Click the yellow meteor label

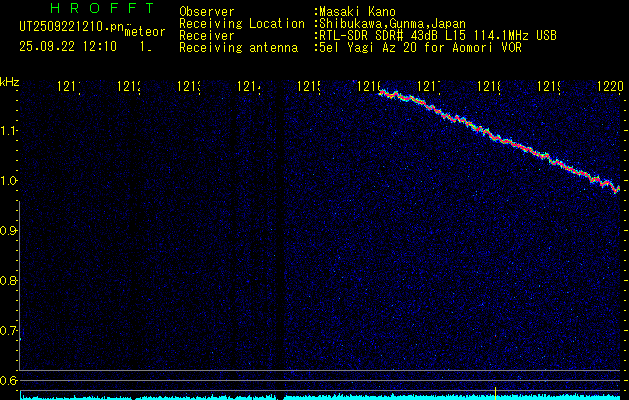(145, 32)
